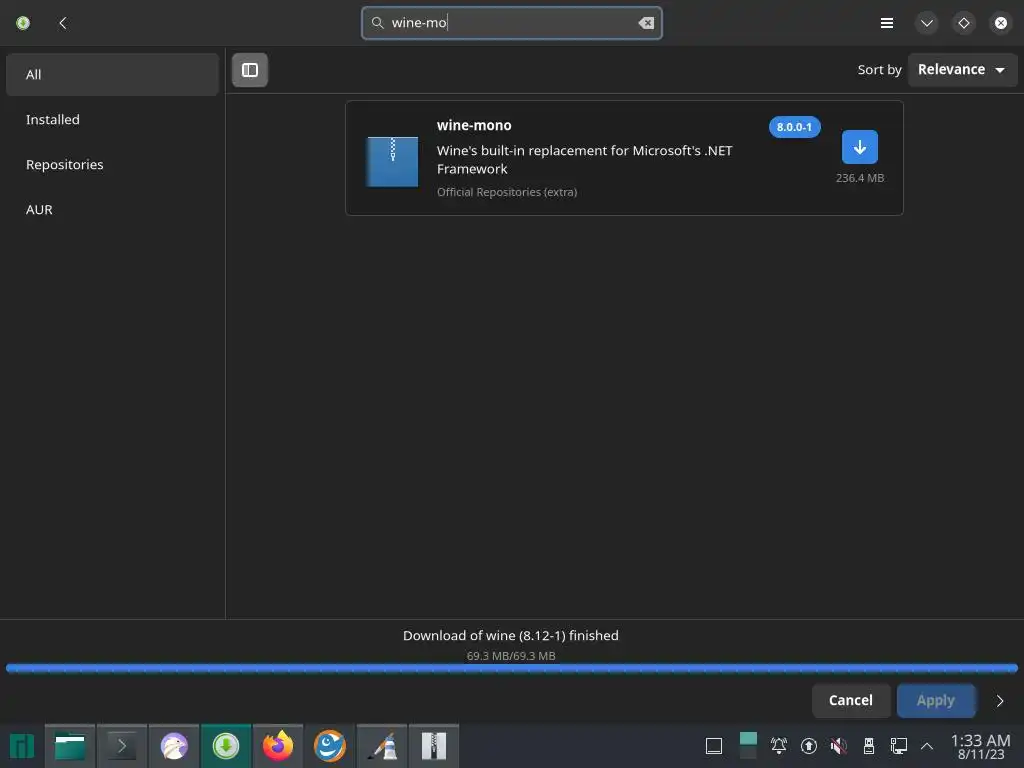Open the file manager from taskbar
1024x768 pixels.
pyautogui.click(x=70, y=746)
